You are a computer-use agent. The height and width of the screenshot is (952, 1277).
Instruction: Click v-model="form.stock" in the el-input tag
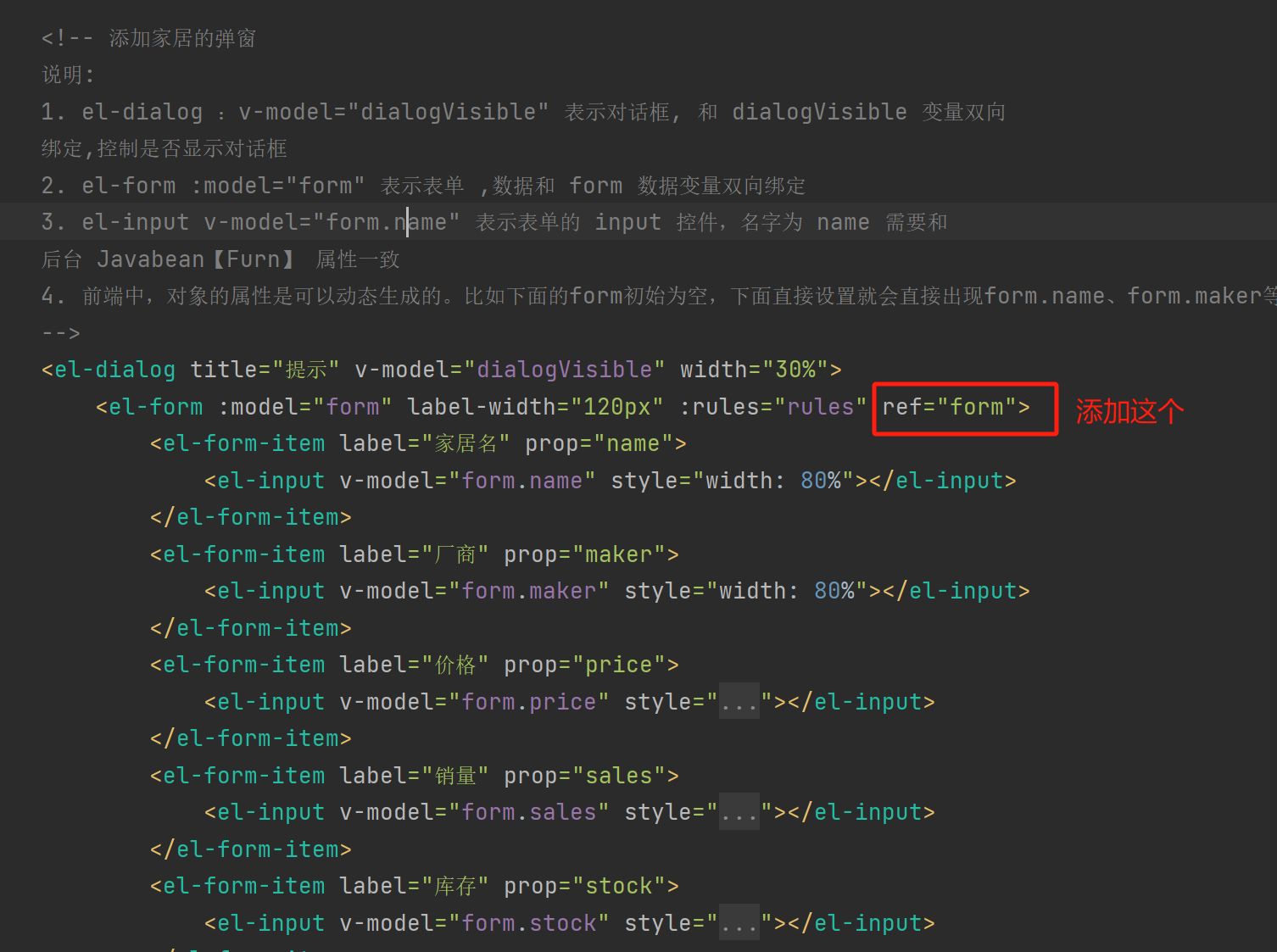click(475, 923)
